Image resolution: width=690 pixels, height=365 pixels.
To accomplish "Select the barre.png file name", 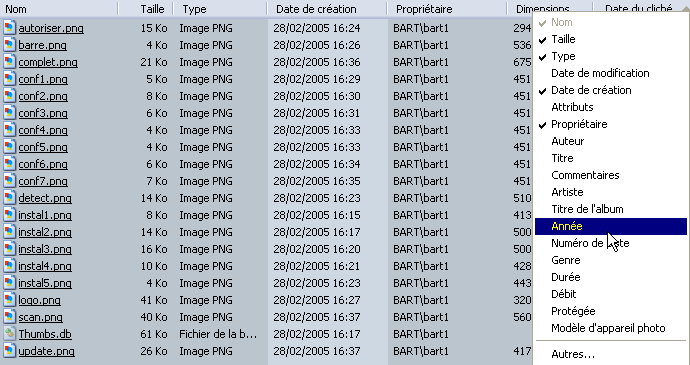I will tap(43, 45).
